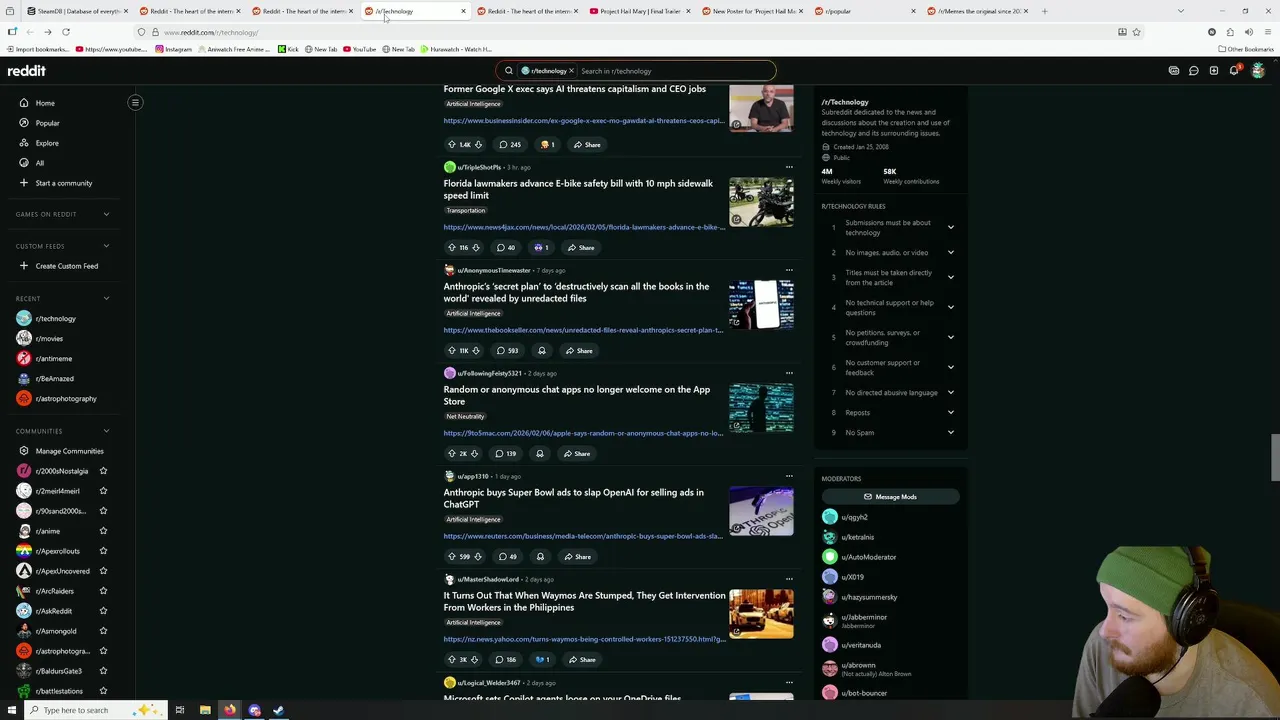Favorite r/BaldursGate3 with its star
Viewport: 1280px width, 720px height.
click(x=103, y=671)
